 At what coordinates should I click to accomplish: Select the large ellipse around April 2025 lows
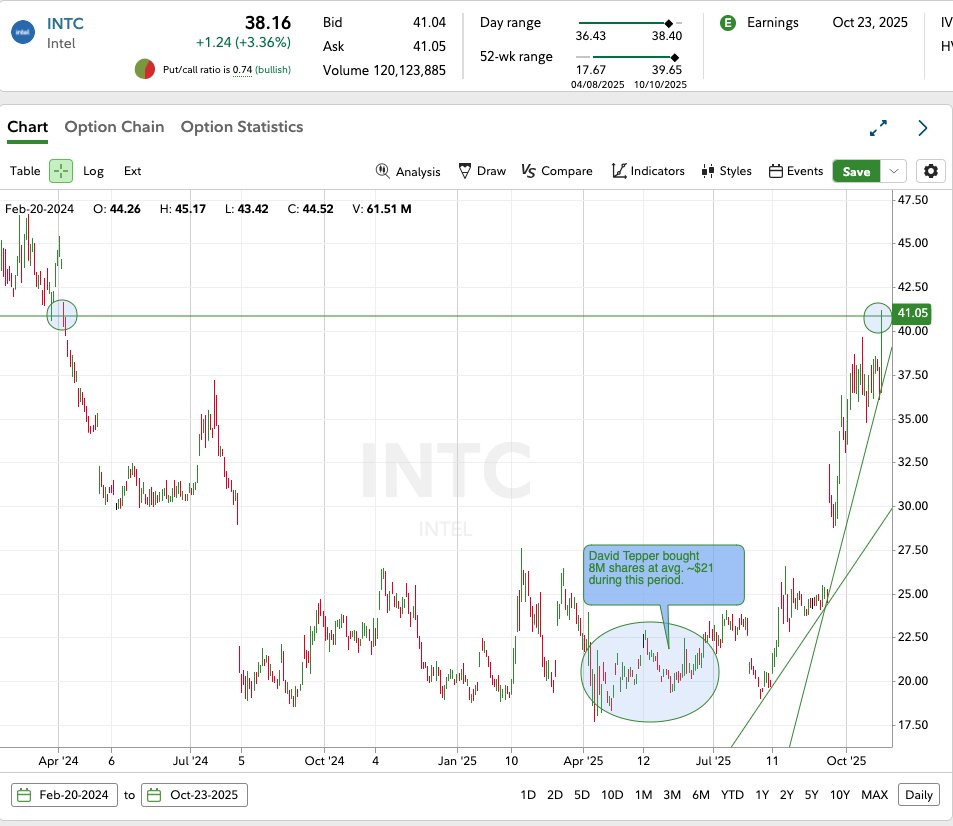pos(650,672)
